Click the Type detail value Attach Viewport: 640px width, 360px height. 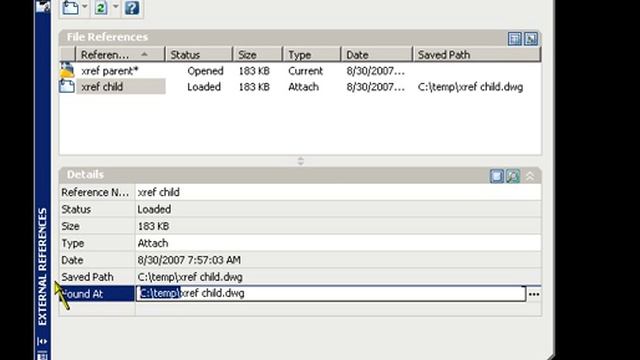[x=153, y=243]
